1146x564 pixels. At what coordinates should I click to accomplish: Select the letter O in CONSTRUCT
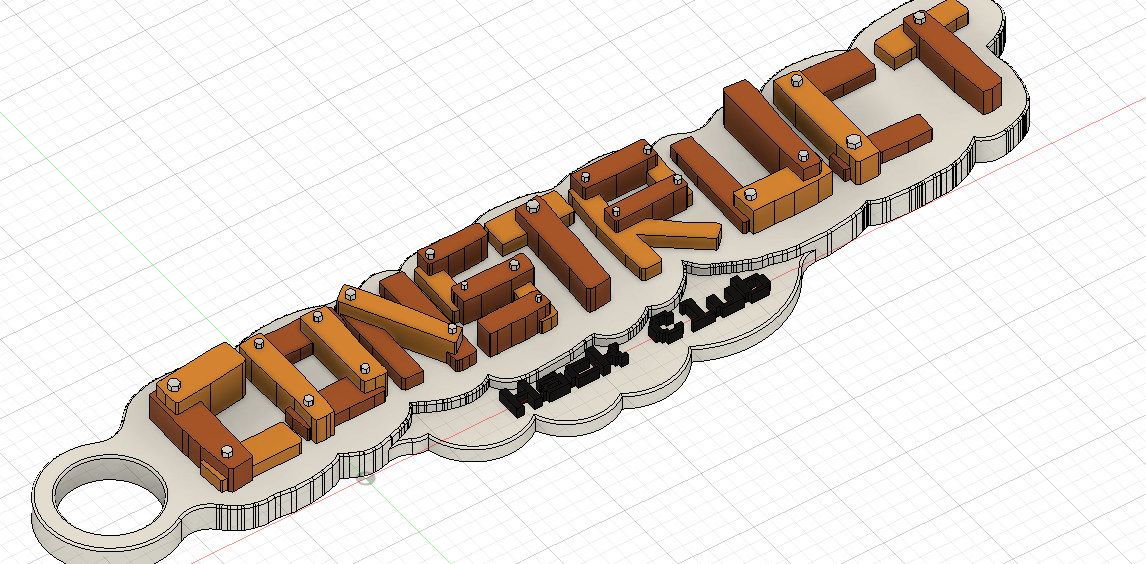(x=316, y=372)
